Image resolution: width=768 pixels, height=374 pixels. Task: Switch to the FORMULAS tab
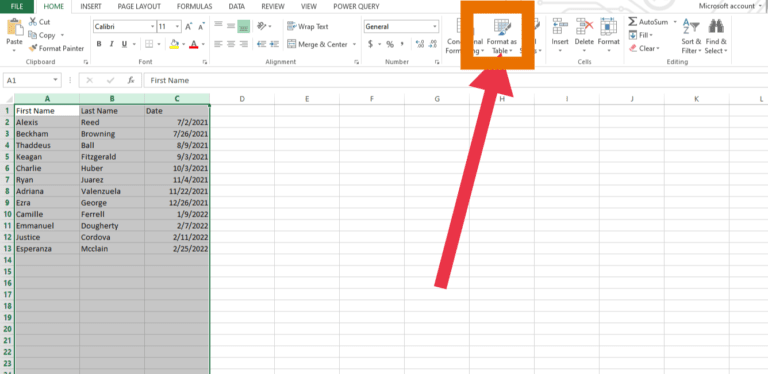coord(194,6)
